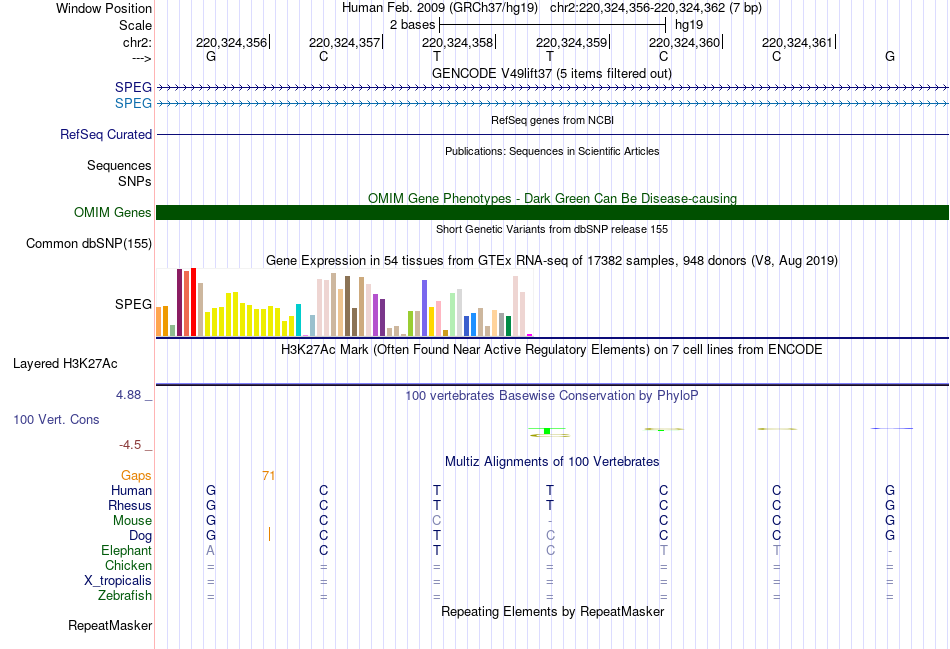
Task: Click the hg19 label beside the scale bar
Action: click(689, 25)
